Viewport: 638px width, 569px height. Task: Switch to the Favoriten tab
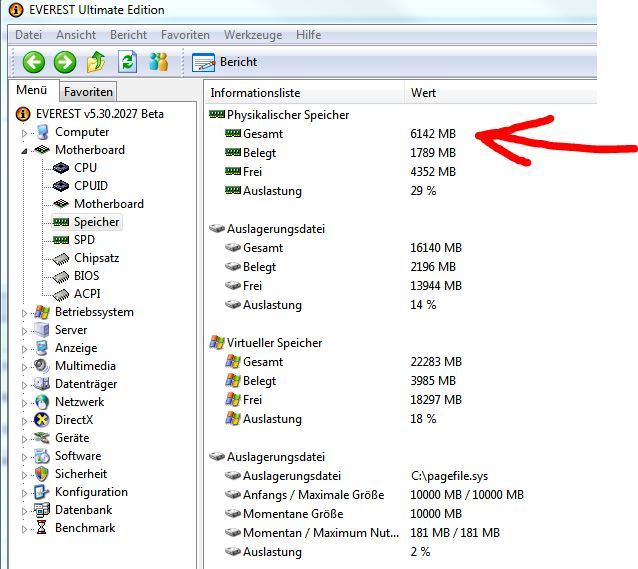coord(88,92)
